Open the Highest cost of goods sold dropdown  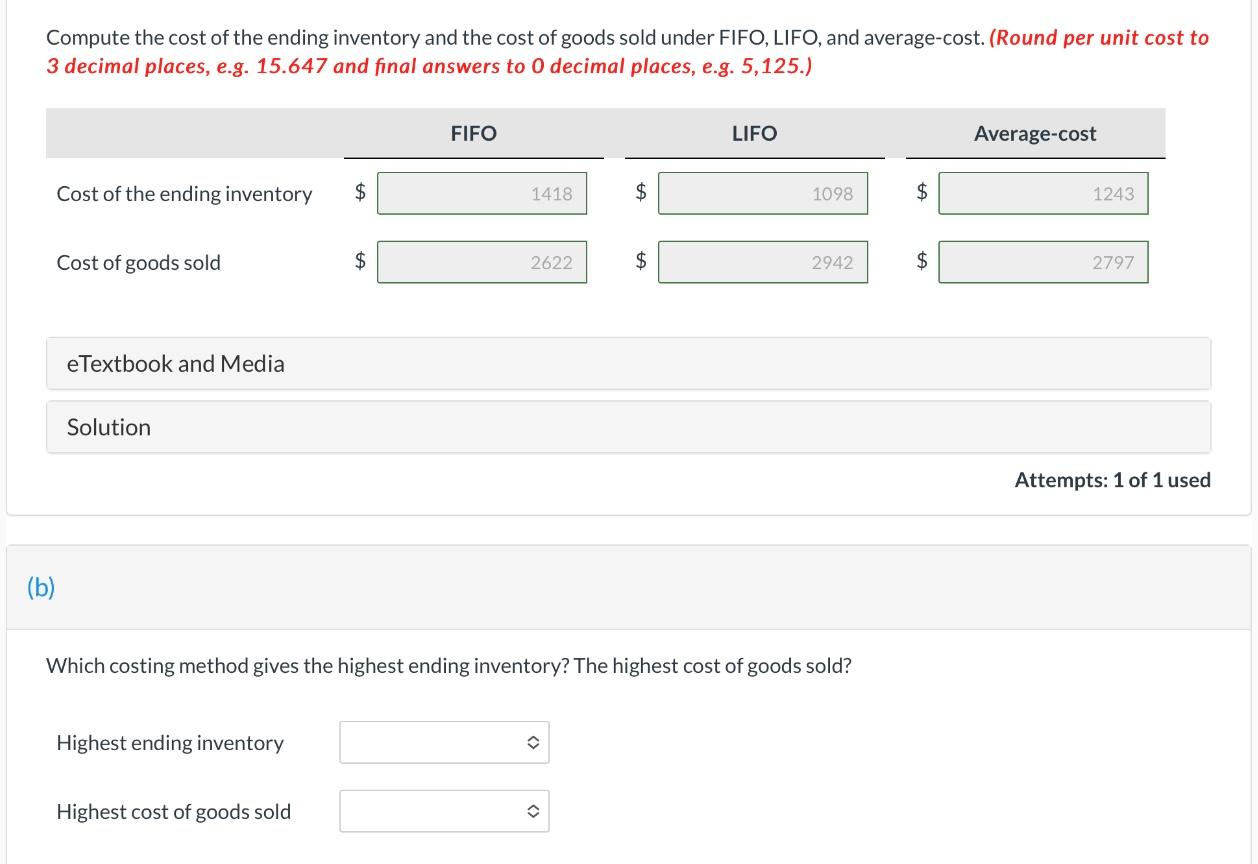[444, 811]
